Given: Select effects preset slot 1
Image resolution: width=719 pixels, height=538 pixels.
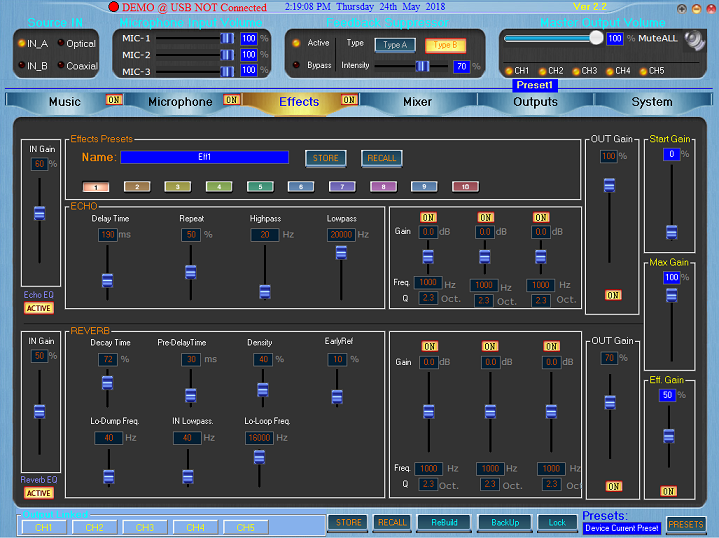Looking at the screenshot, I should coord(96,187).
